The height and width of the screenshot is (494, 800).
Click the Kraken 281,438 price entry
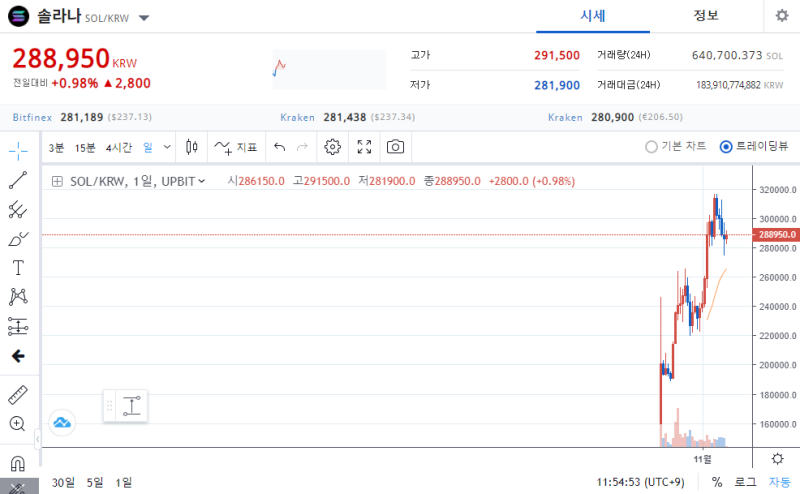(x=347, y=117)
